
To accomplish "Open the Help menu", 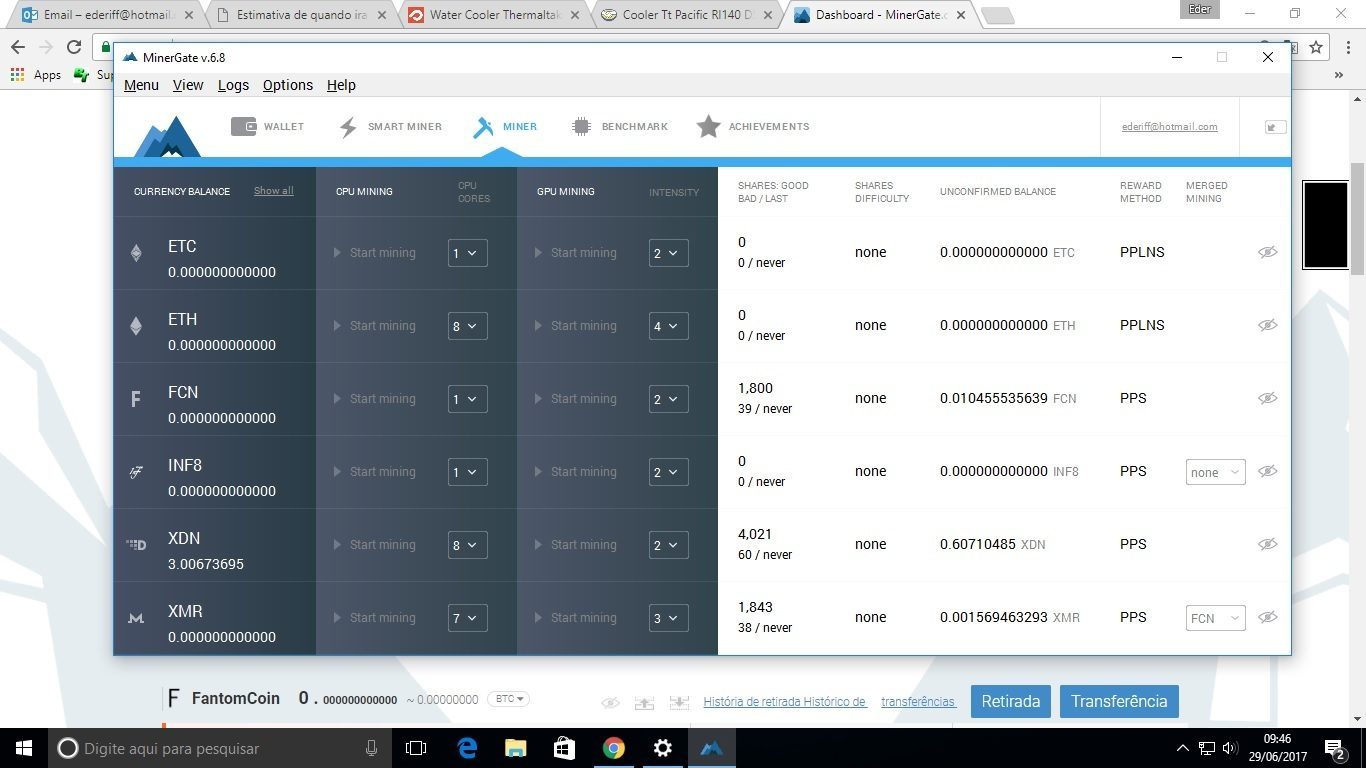I will coord(341,85).
